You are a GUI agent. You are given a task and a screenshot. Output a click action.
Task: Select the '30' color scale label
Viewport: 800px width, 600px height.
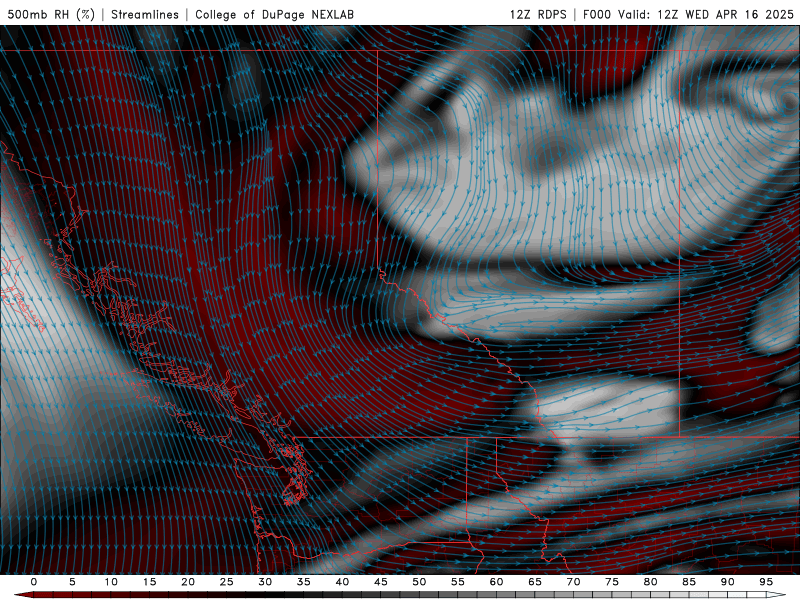pos(265,582)
